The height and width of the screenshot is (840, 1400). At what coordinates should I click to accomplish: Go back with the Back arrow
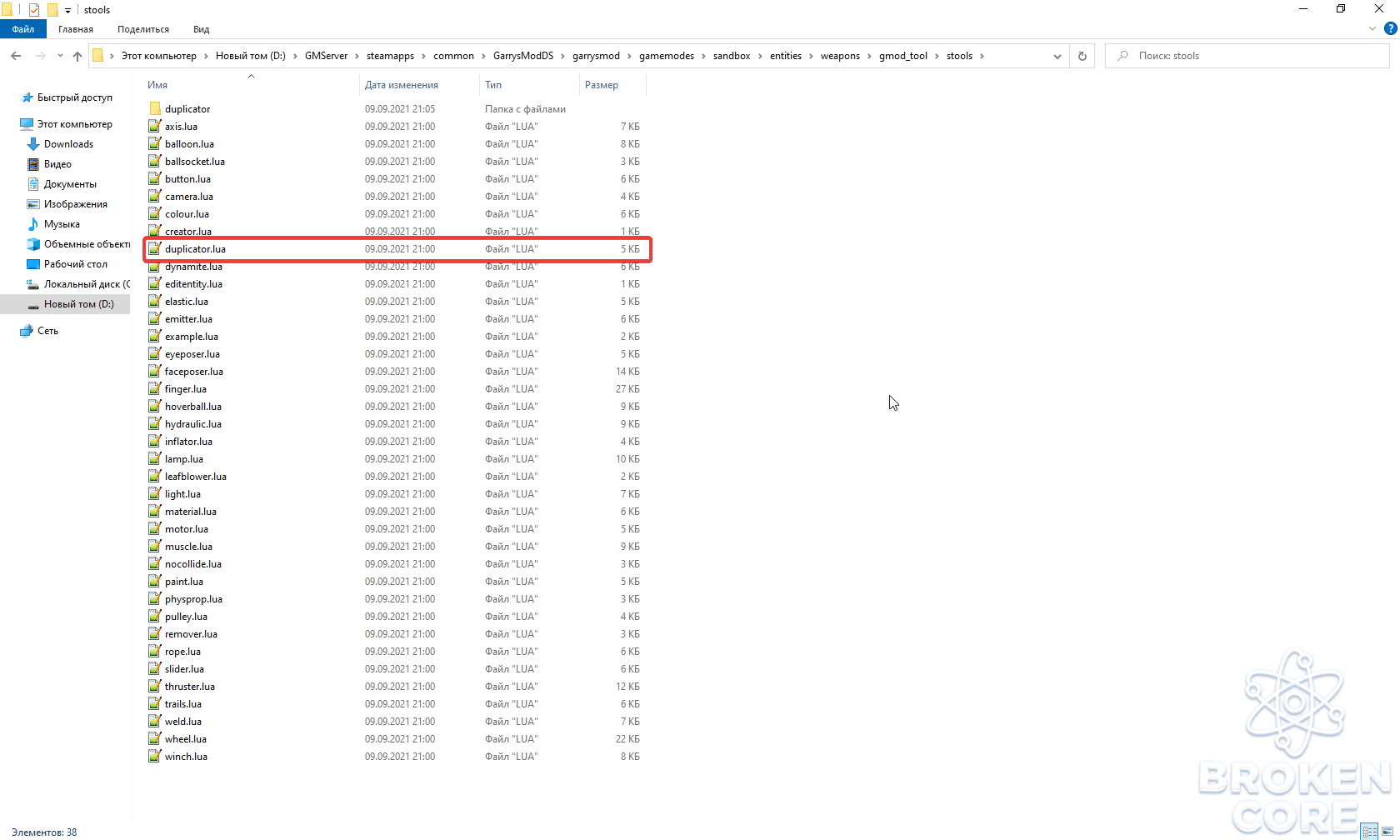click(x=16, y=56)
